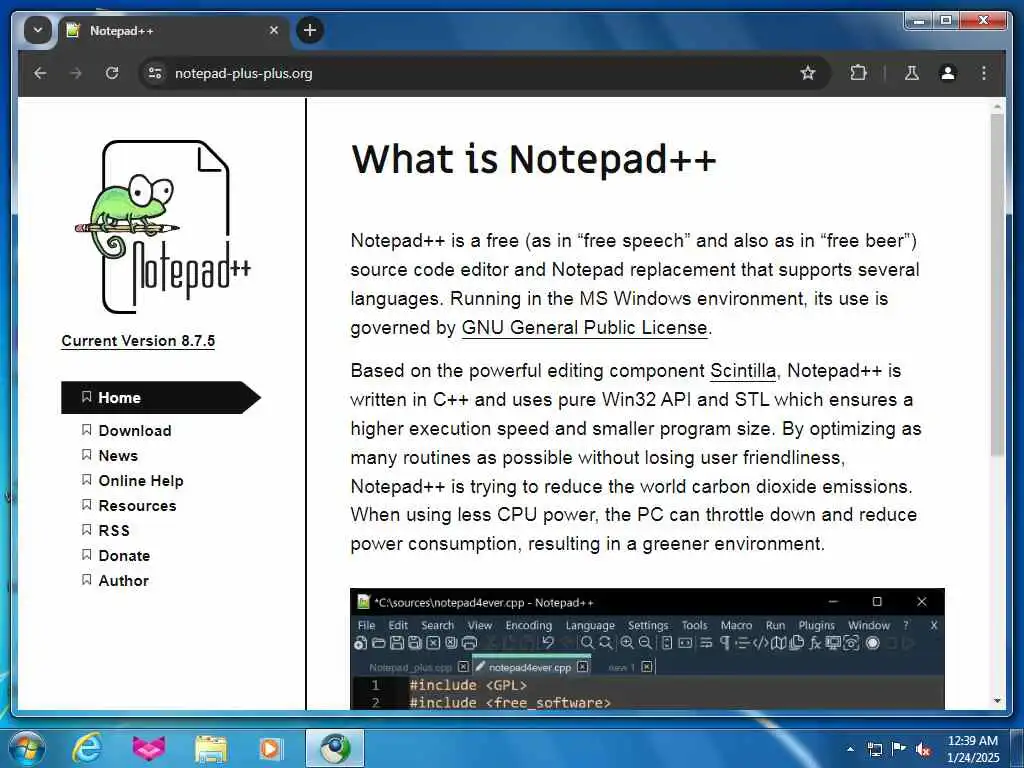Open the network tray icon
The height and width of the screenshot is (768, 1024).
tap(874, 749)
